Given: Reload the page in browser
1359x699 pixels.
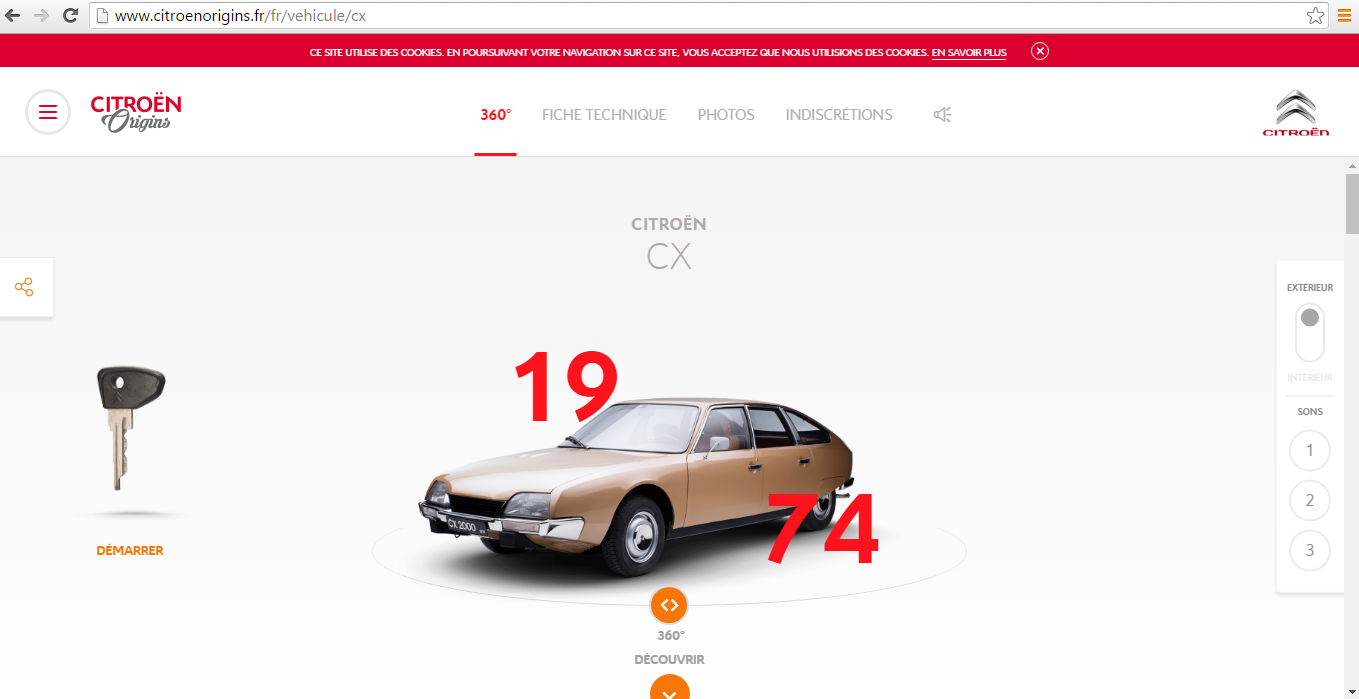Looking at the screenshot, I should tap(70, 16).
